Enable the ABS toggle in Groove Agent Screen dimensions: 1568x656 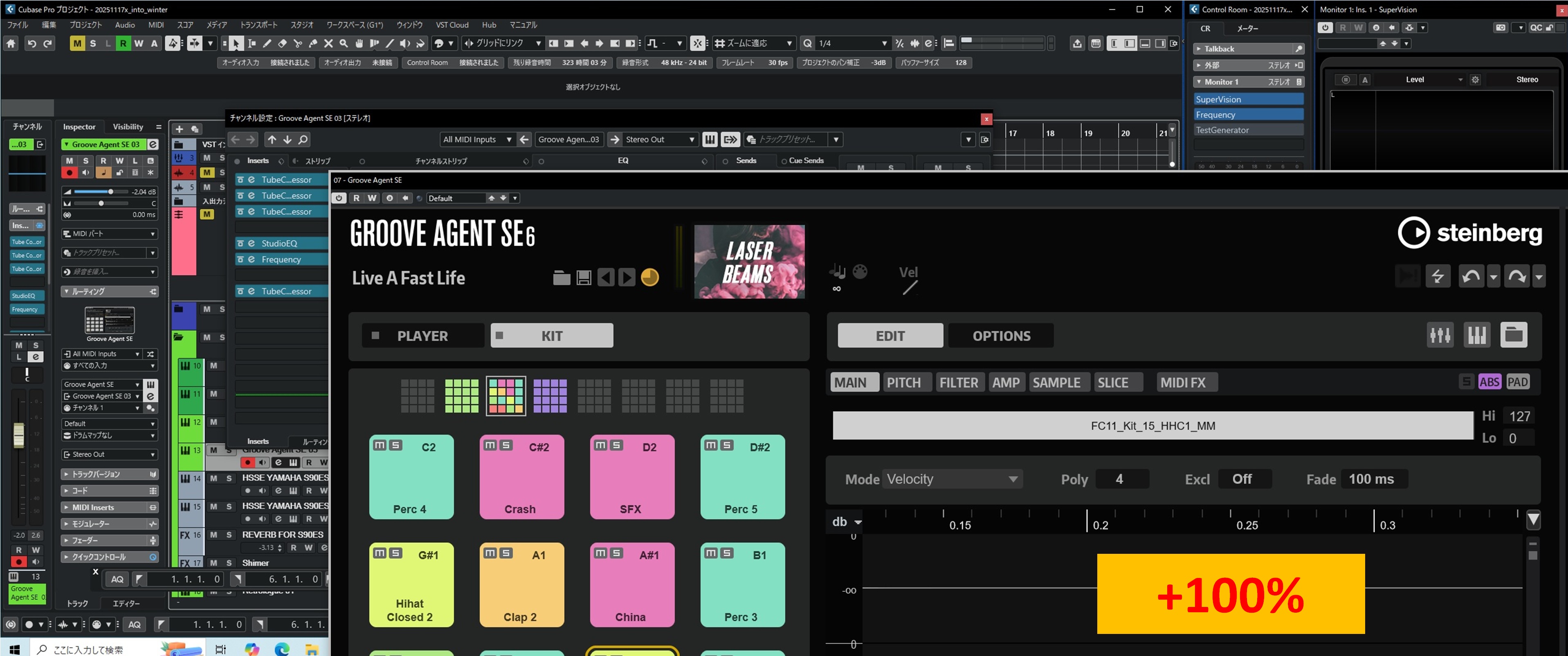1490,382
